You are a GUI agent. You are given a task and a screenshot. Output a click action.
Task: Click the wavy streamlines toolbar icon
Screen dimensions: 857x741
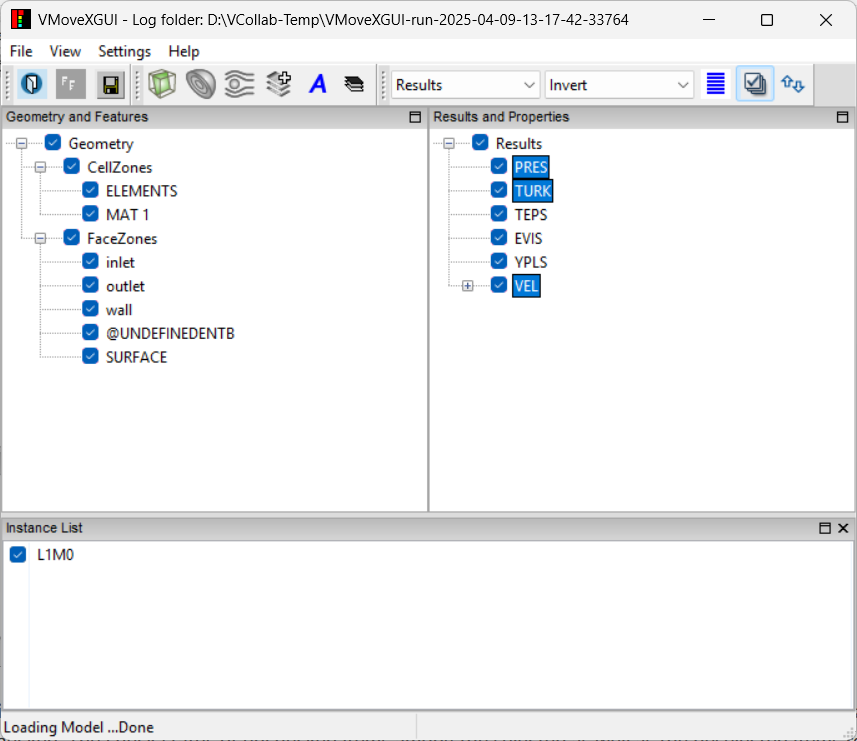240,84
